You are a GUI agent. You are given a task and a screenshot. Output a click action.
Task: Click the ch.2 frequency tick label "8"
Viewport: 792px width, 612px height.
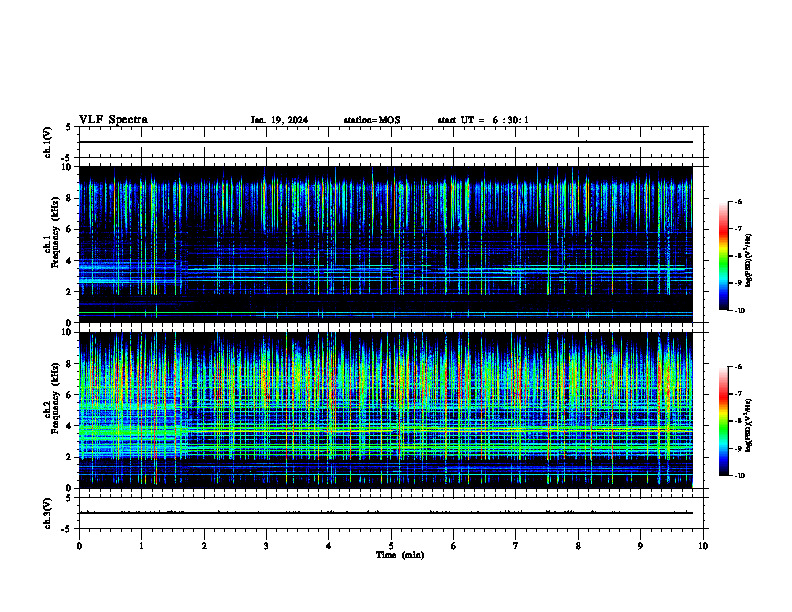point(69,364)
